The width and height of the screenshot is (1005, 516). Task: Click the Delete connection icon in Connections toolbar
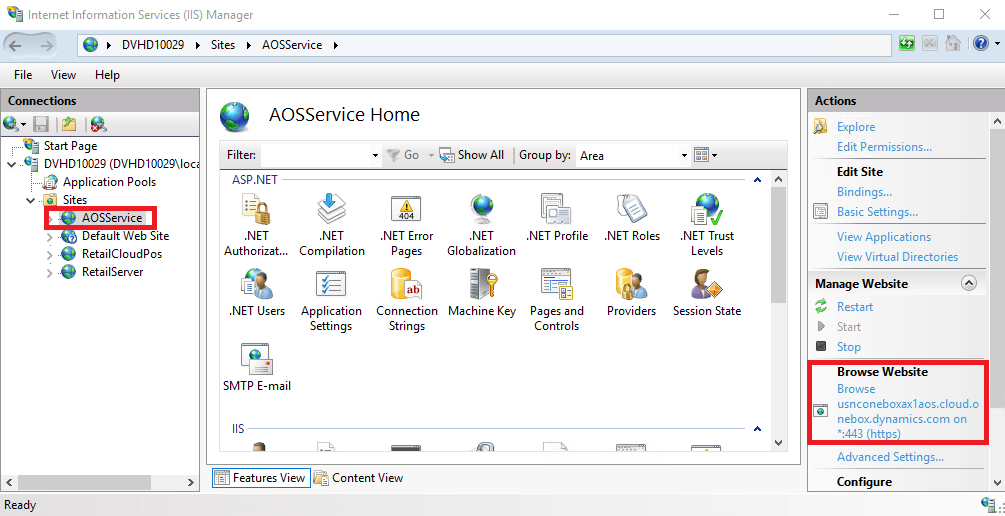(98, 124)
